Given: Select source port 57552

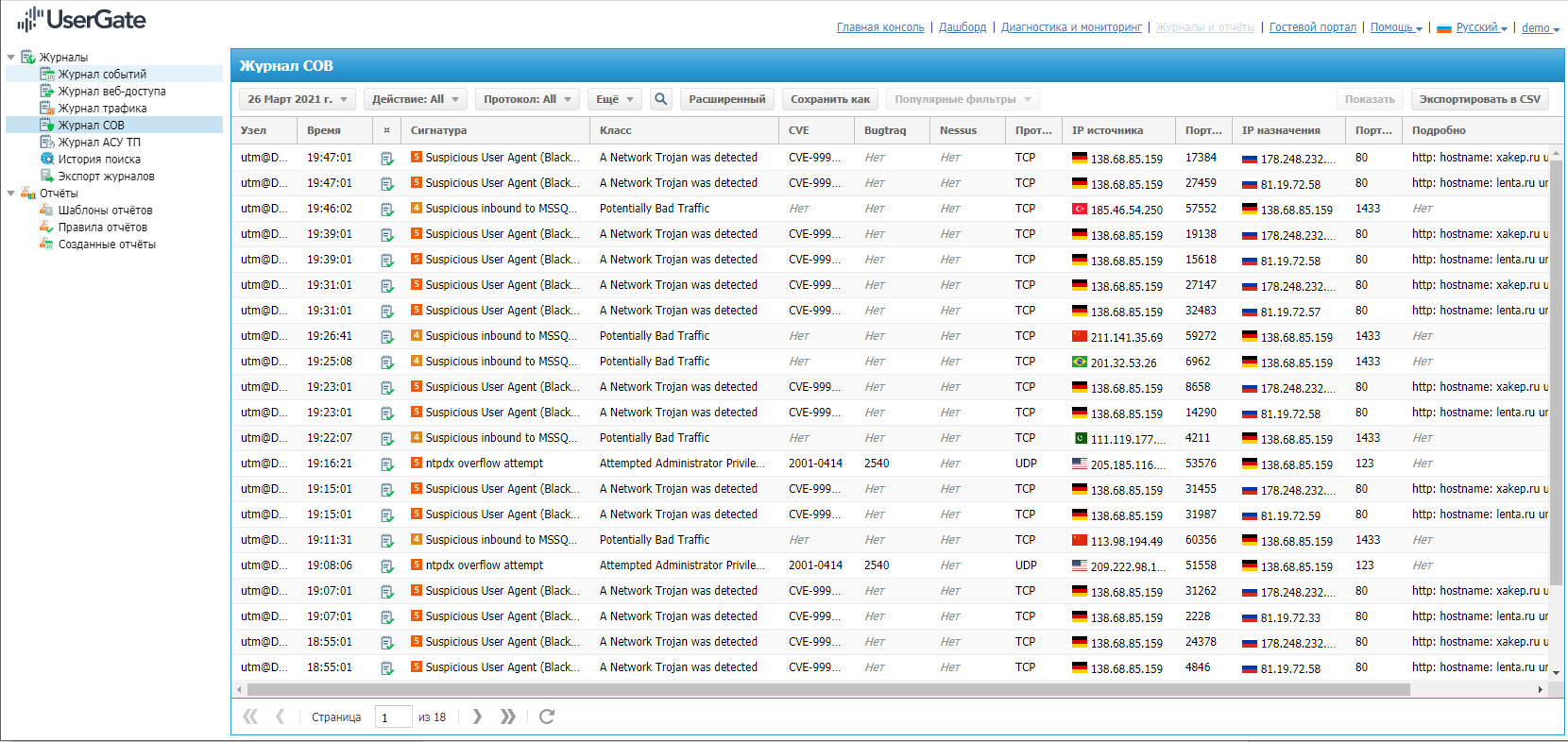Looking at the screenshot, I should [1202, 209].
